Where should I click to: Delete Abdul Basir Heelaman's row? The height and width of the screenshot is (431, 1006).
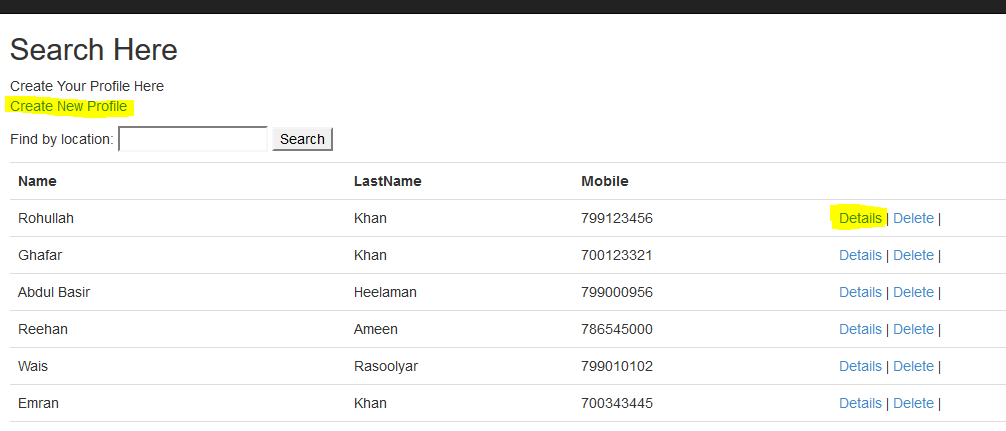pyautogui.click(x=914, y=292)
